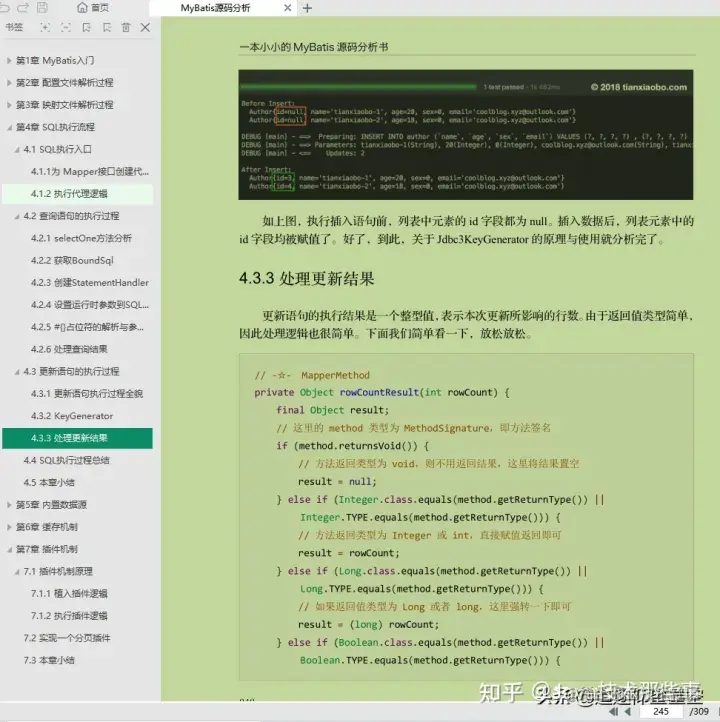The image size is (720, 722).
Task: Click the 第7章 插件机制 label
Action: pyautogui.click(x=47, y=549)
